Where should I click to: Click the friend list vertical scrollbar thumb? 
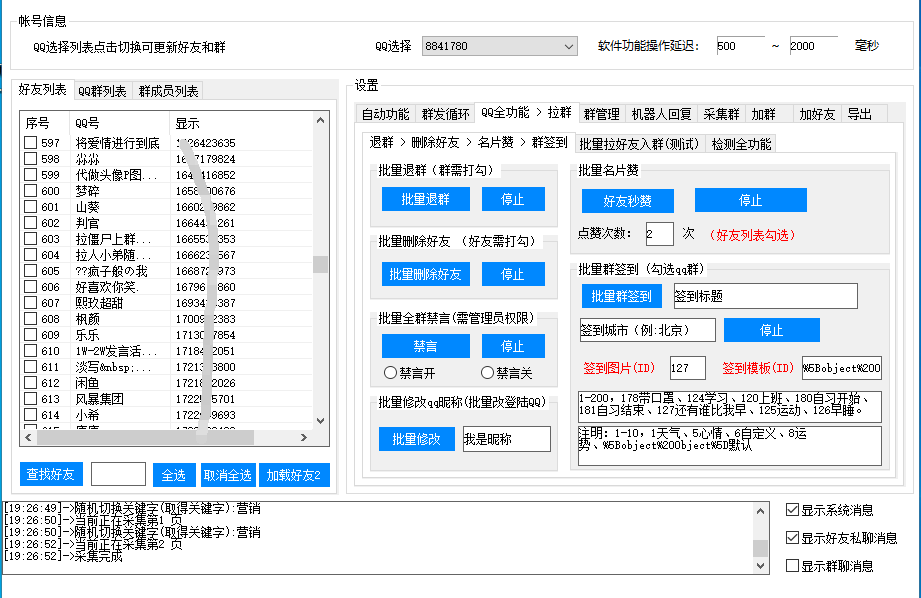pyautogui.click(x=320, y=264)
